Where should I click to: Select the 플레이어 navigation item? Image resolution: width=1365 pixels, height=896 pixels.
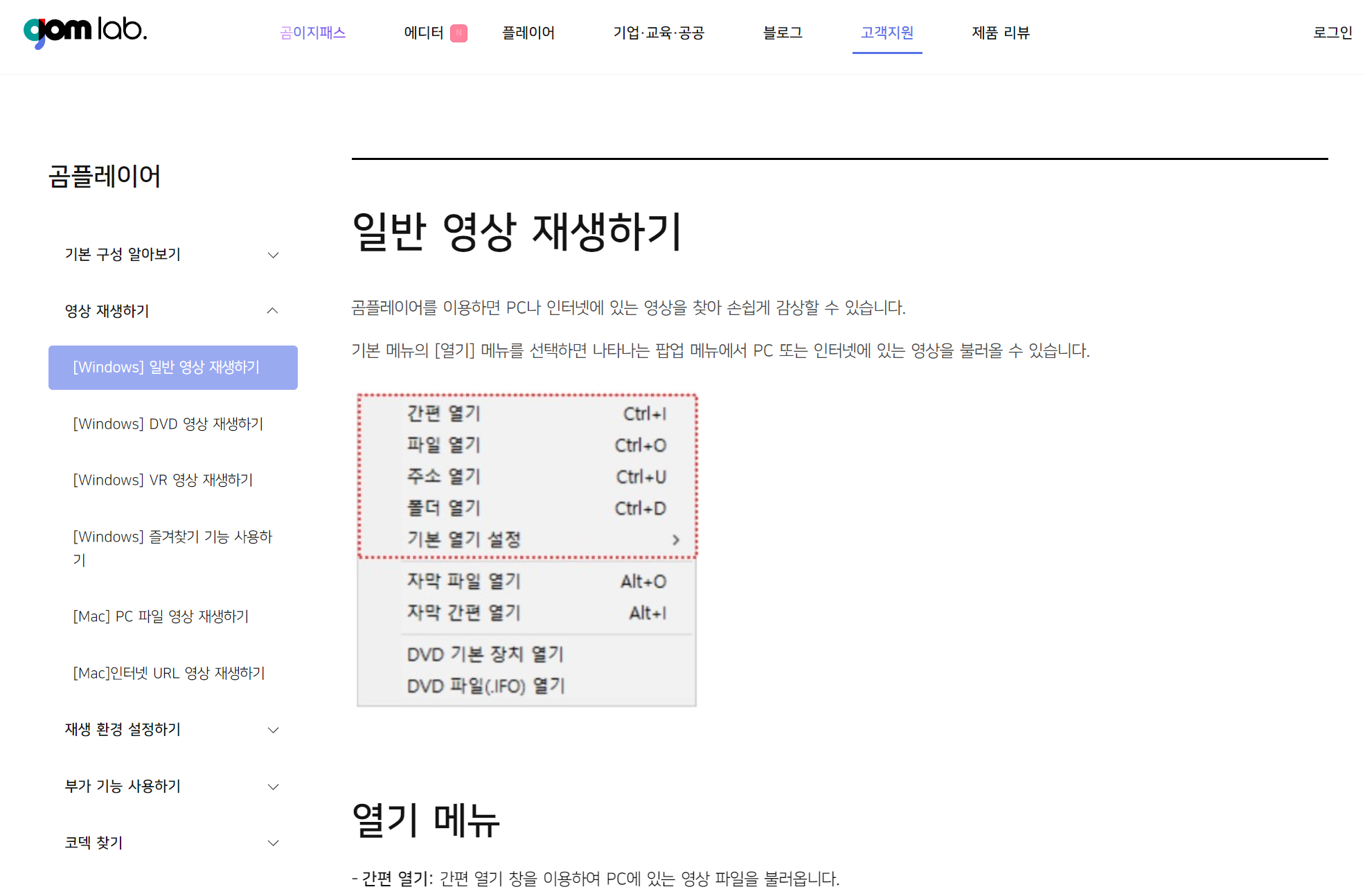[x=528, y=33]
